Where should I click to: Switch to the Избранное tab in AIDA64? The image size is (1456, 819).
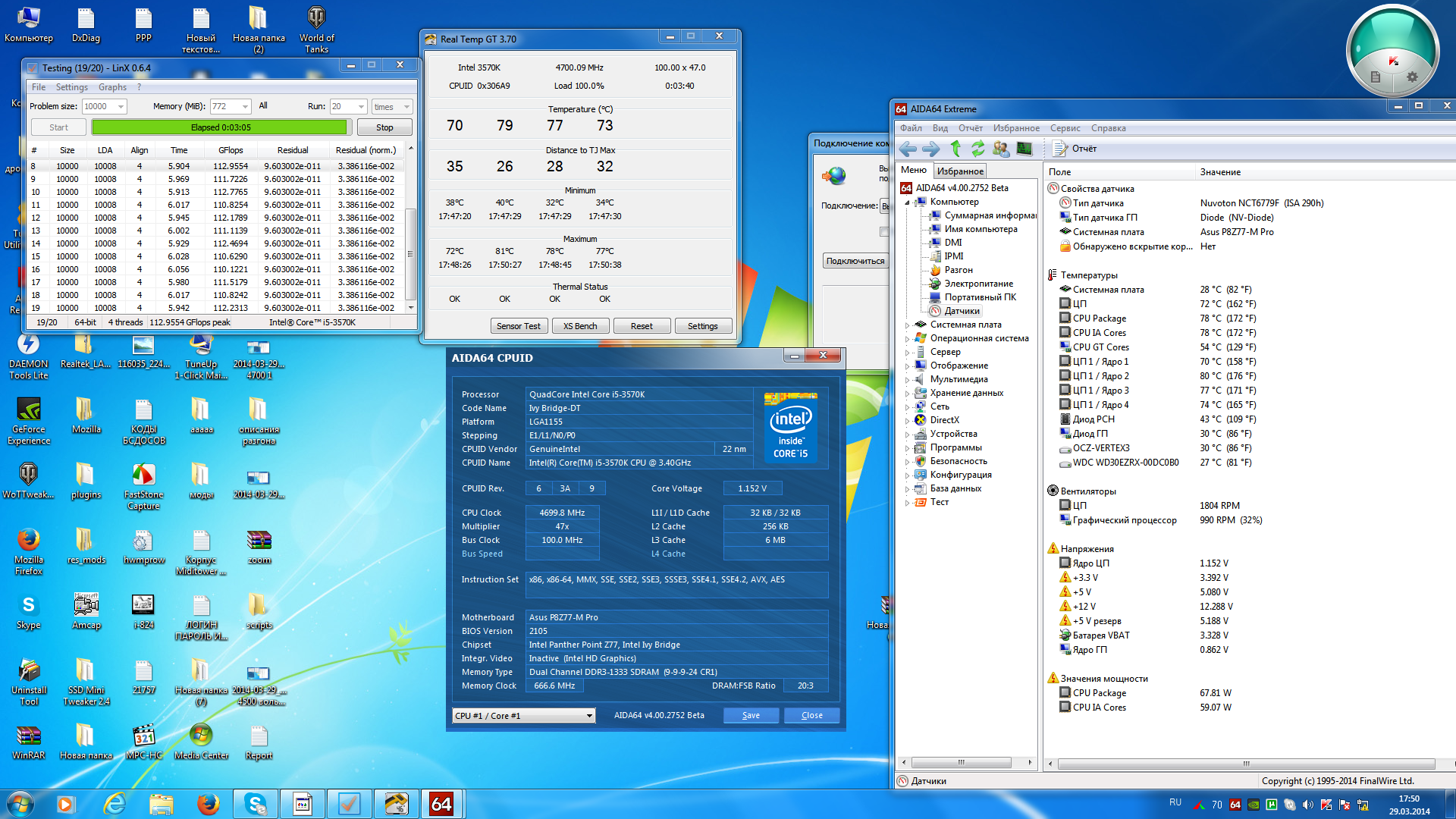[960, 171]
